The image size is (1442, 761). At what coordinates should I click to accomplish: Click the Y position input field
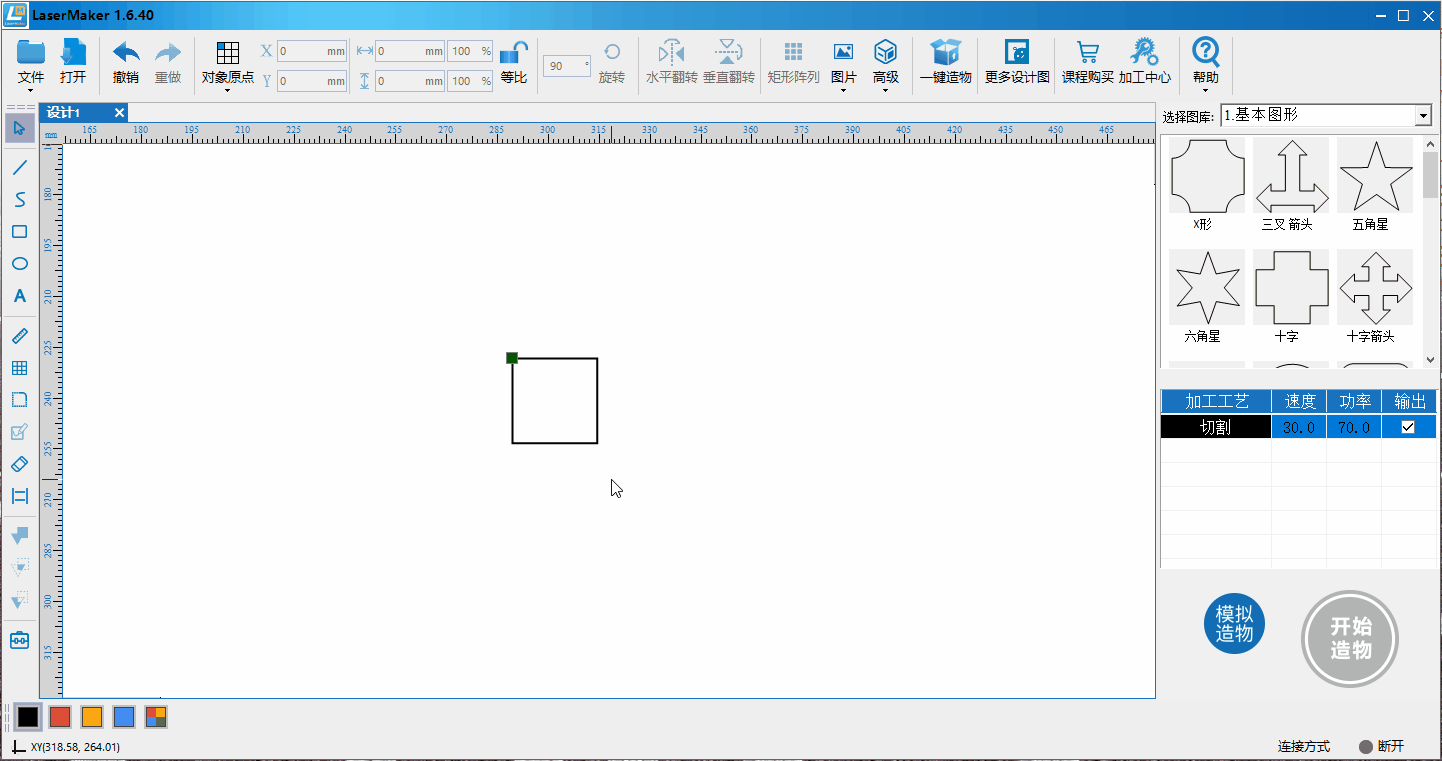coord(312,81)
